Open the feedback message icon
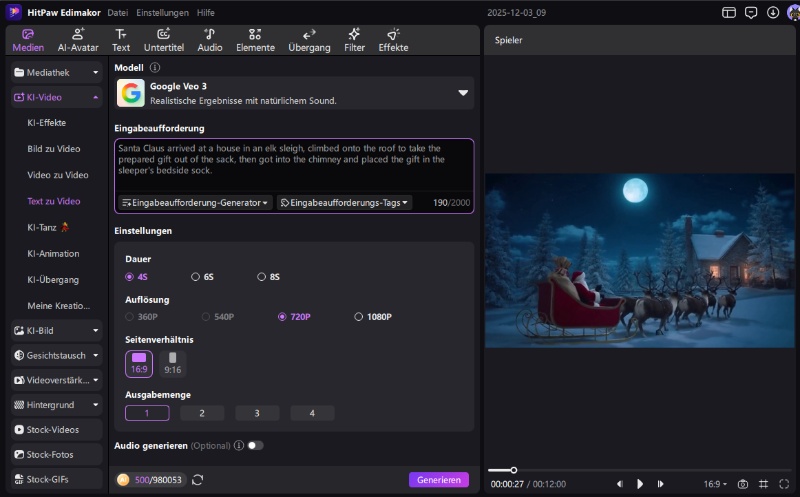The image size is (800, 497). point(751,13)
